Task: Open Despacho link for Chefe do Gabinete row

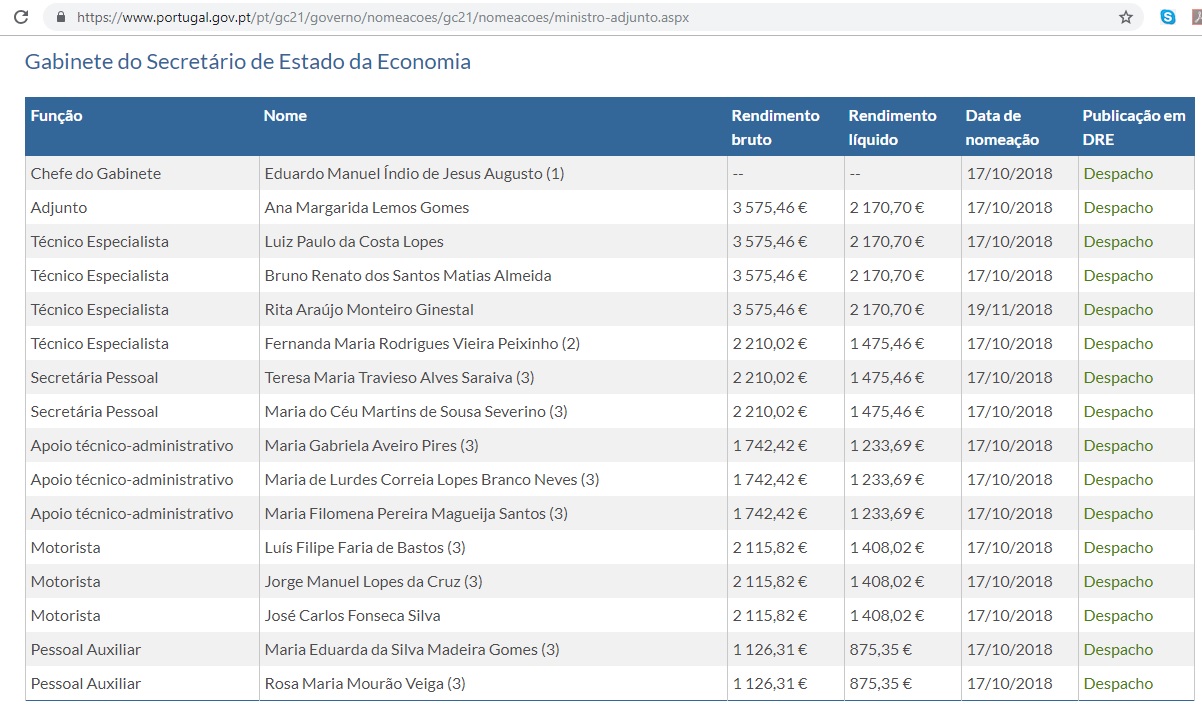Action: [1118, 173]
